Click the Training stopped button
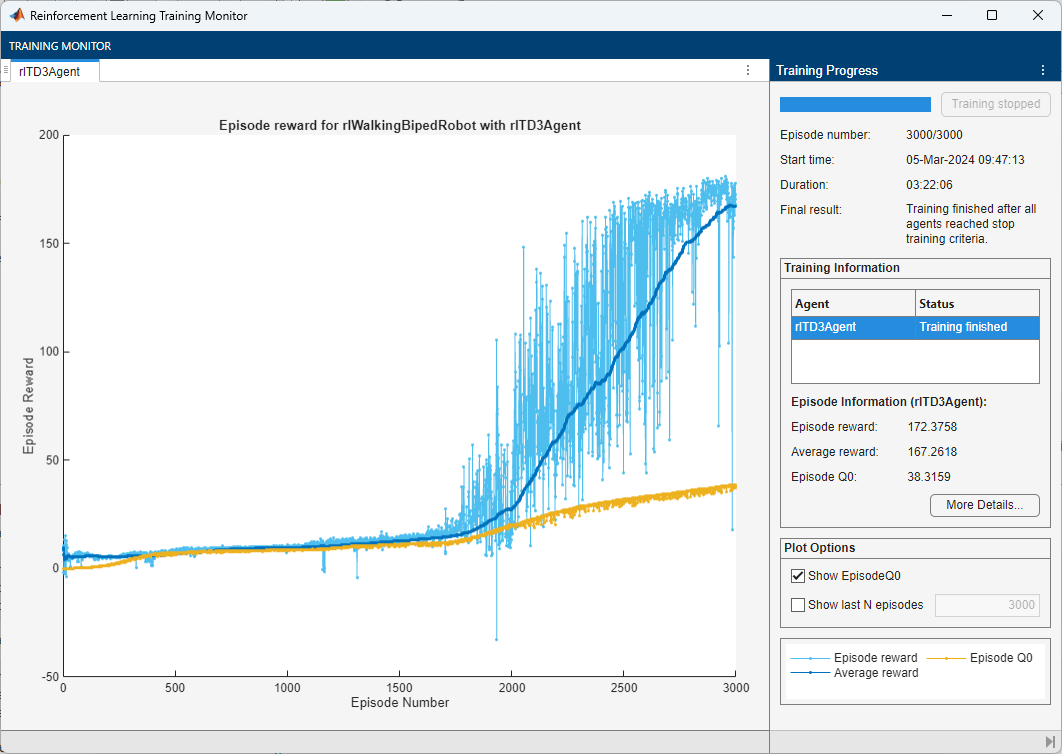This screenshot has width=1062, height=754. tap(995, 104)
